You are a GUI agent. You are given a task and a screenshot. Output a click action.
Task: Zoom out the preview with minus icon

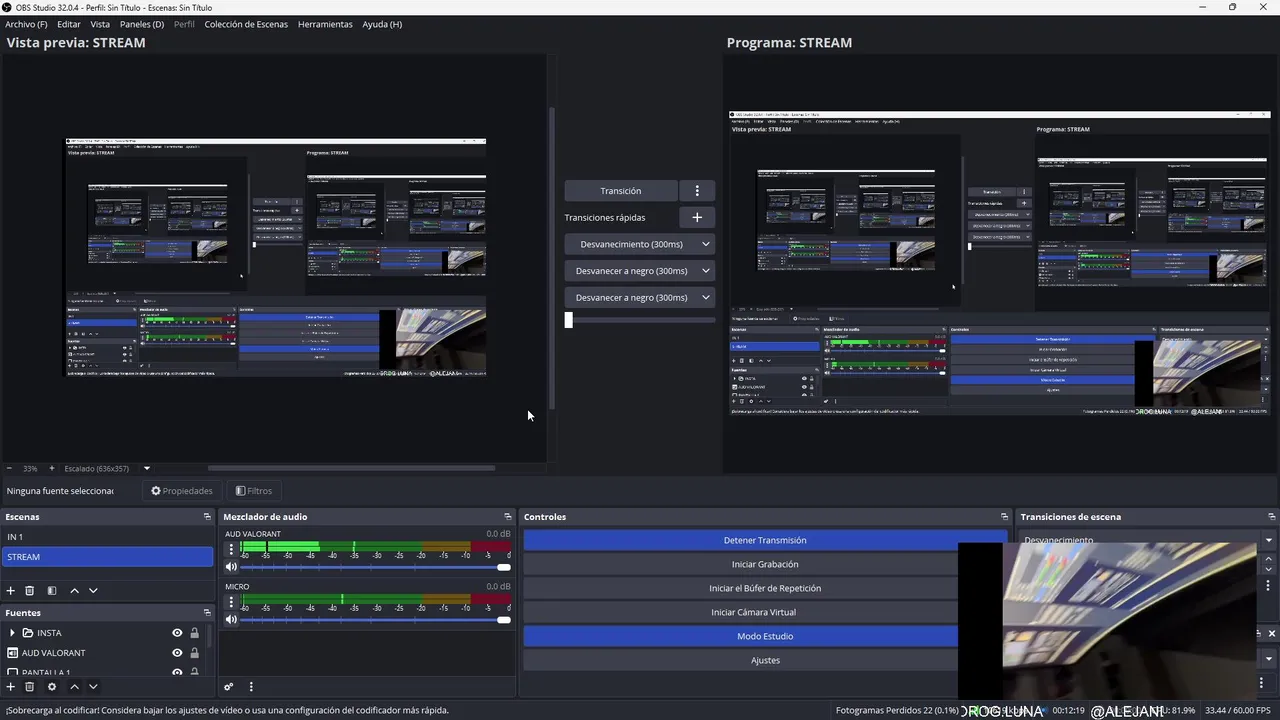(9, 468)
